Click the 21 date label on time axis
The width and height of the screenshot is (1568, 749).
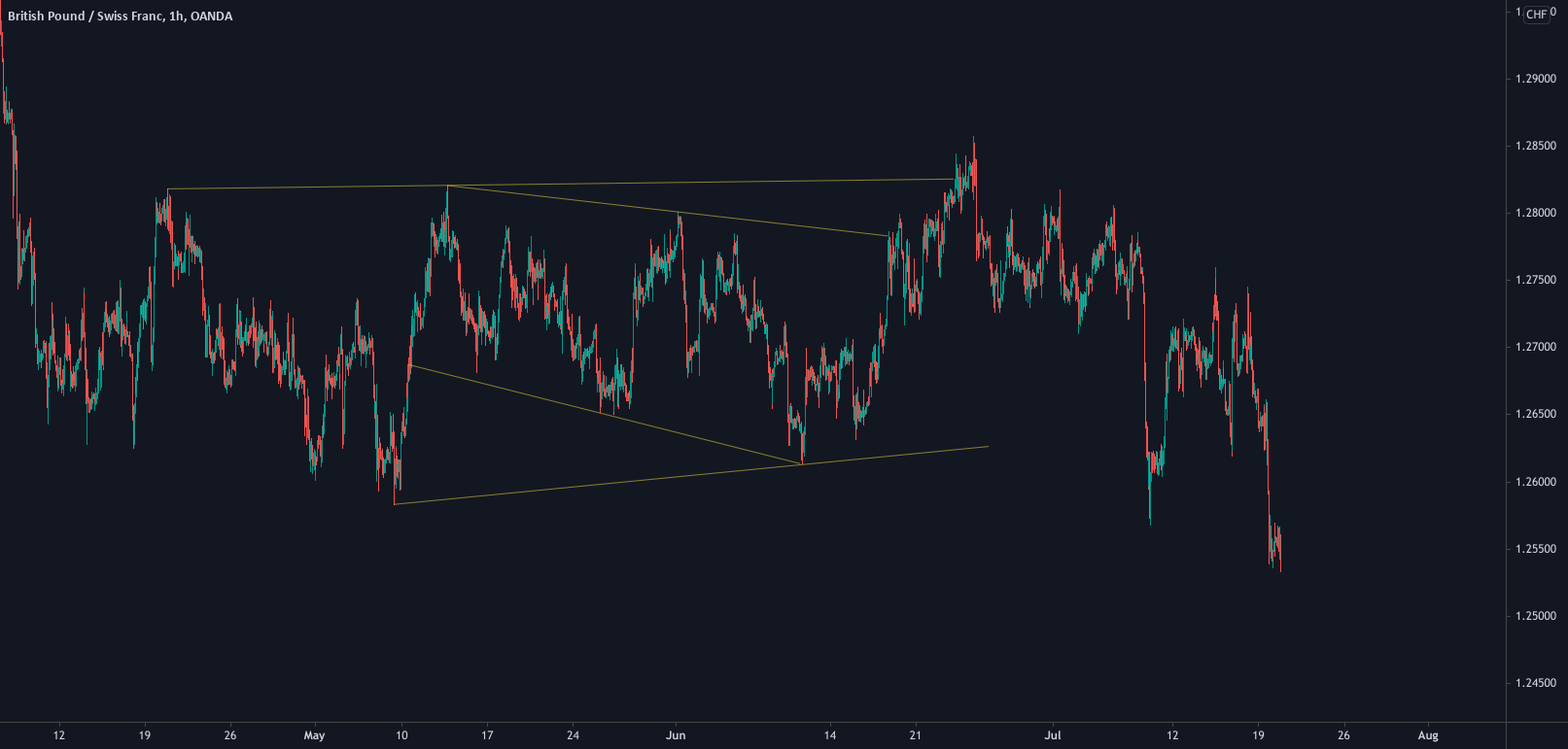click(x=915, y=735)
